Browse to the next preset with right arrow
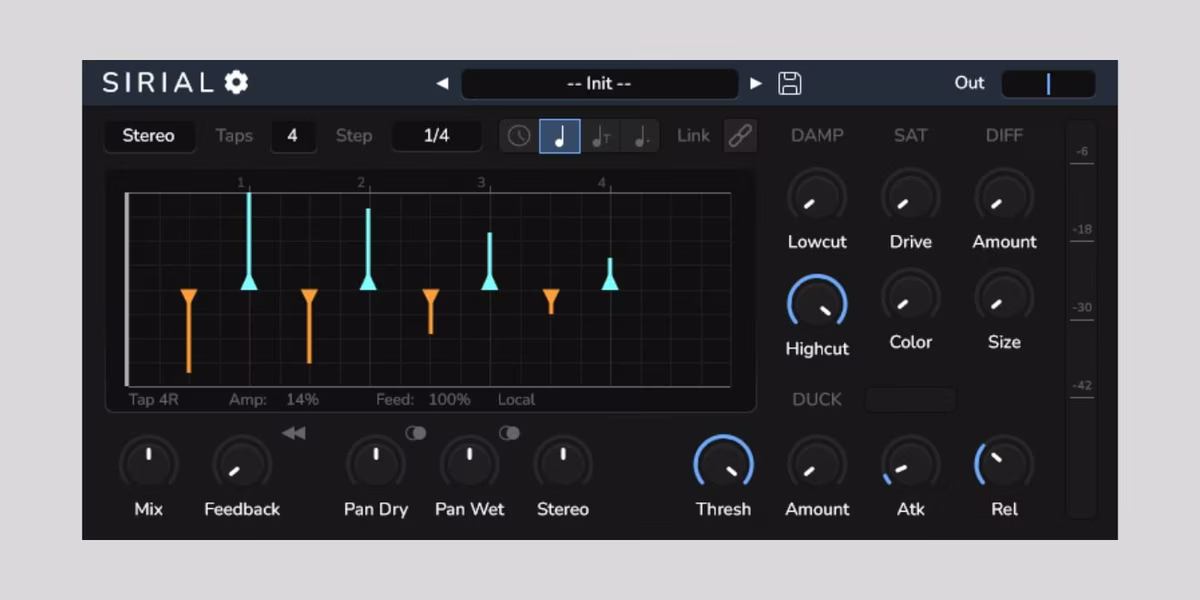1200x600 pixels. click(756, 84)
